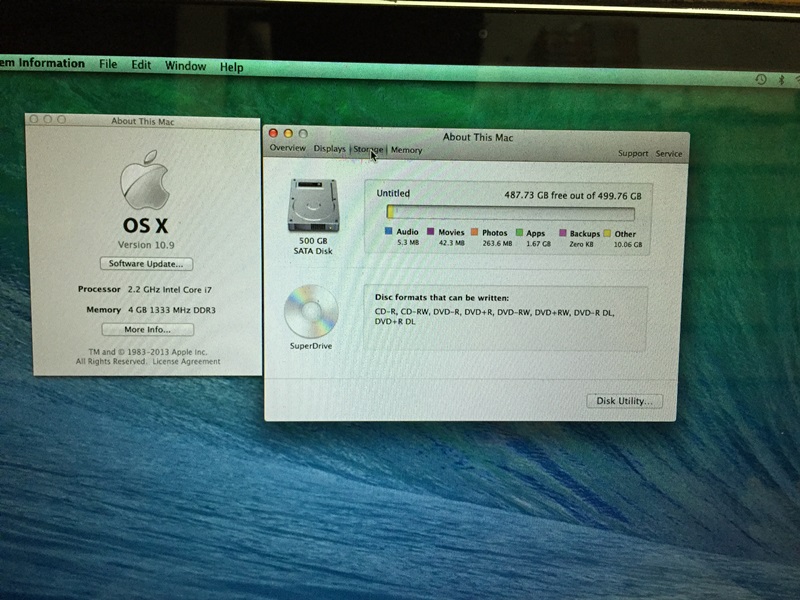The width and height of the screenshot is (800, 600).
Task: Click the orange Photos legend square
Action: (x=474, y=232)
